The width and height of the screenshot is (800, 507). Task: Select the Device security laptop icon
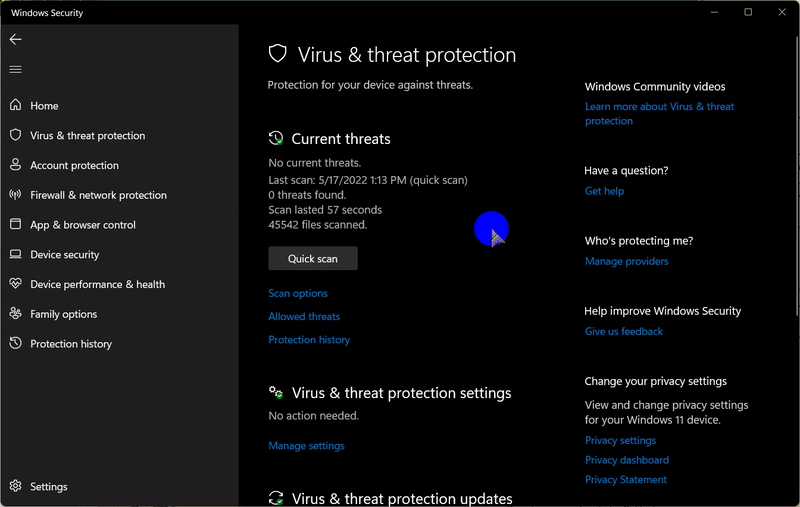click(15, 255)
